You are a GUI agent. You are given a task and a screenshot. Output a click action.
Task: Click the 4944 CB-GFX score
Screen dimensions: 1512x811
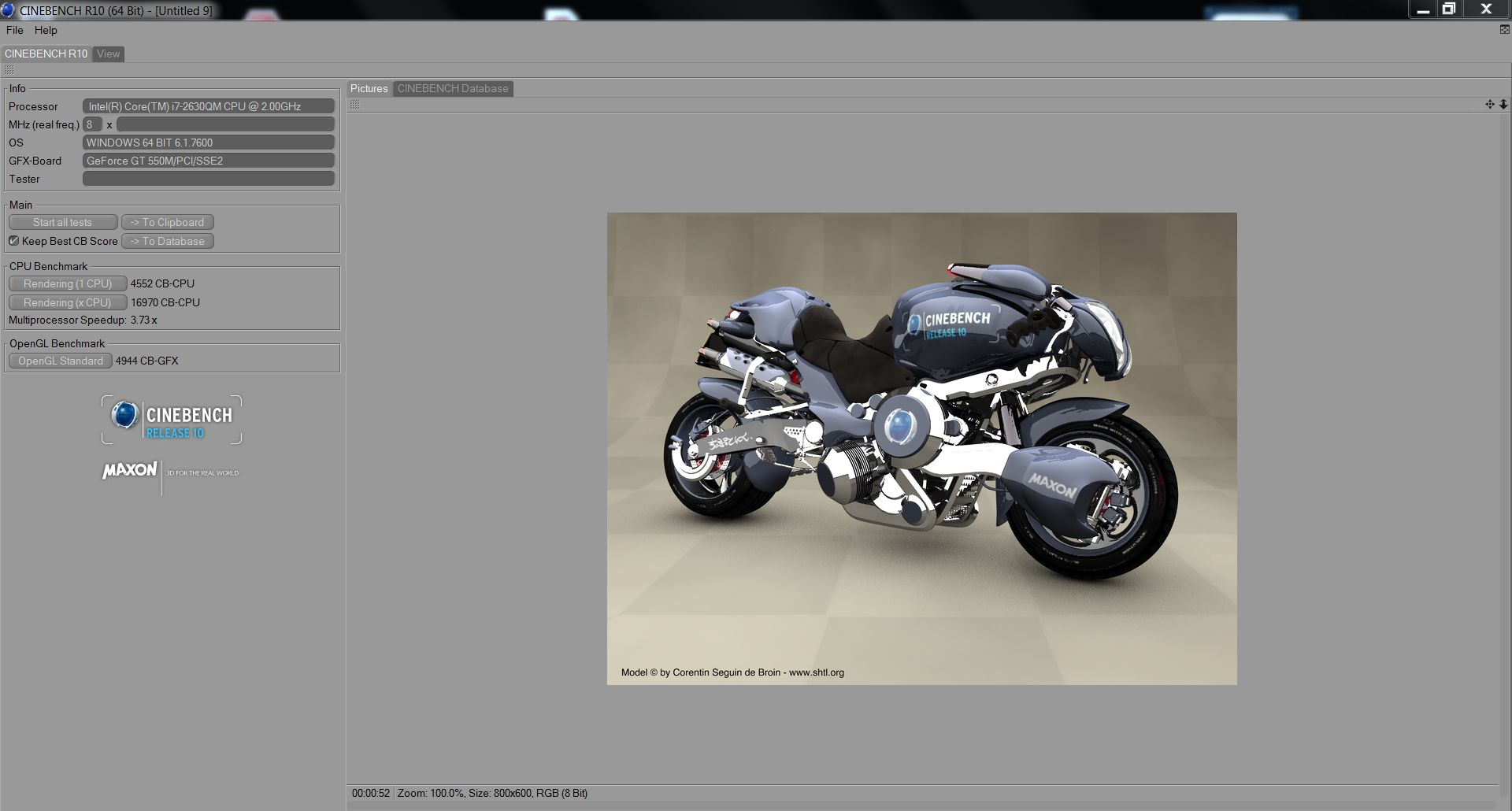click(147, 361)
